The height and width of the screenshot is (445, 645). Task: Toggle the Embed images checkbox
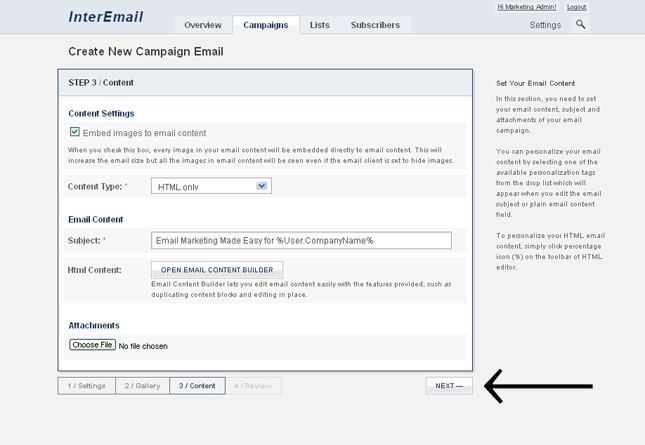point(75,132)
